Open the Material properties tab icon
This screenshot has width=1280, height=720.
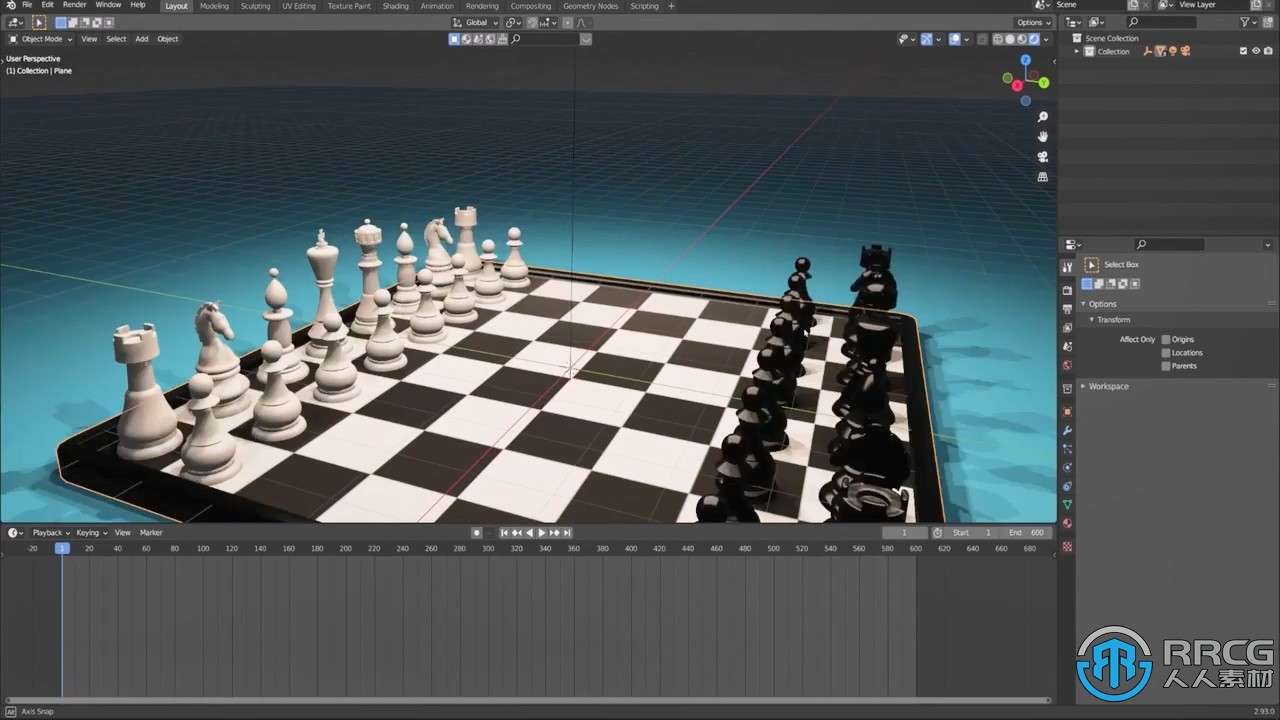1067,523
